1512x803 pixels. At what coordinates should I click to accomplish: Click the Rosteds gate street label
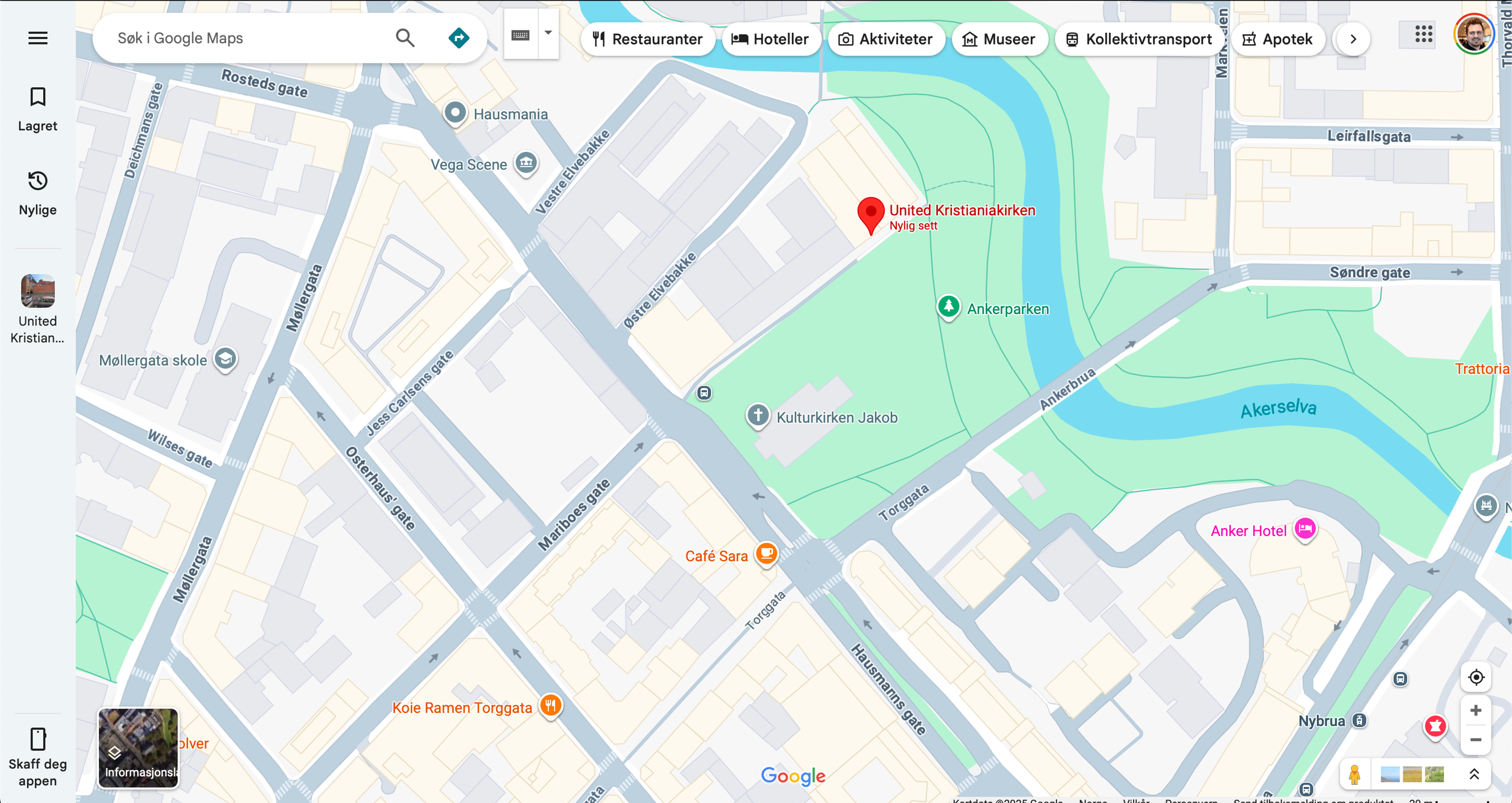coord(264,83)
